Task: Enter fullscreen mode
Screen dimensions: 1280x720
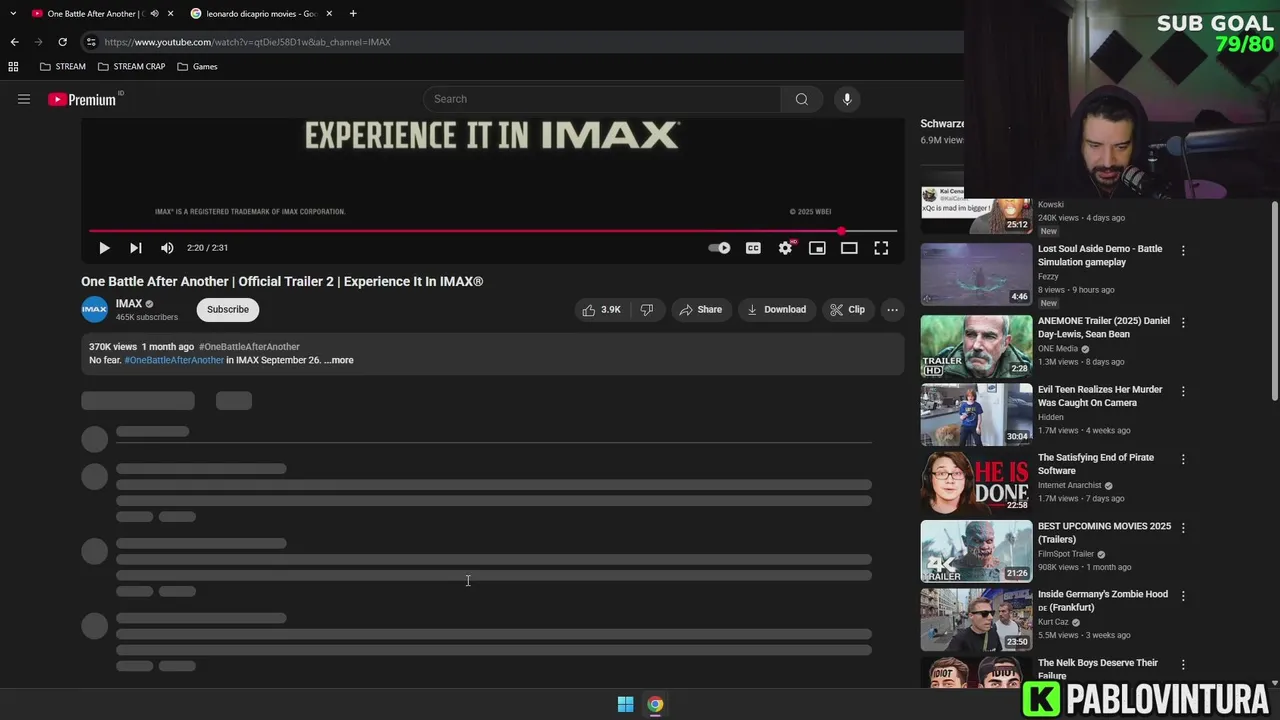Action: [881, 248]
